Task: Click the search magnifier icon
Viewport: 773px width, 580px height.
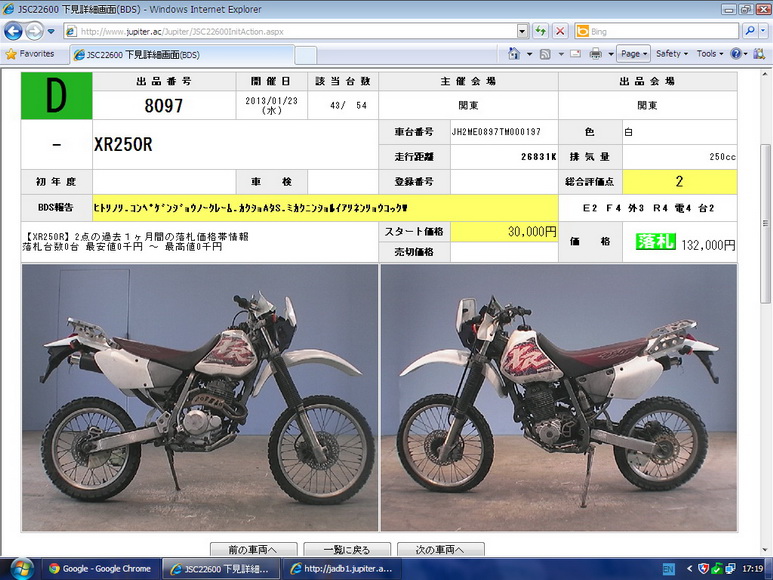Action: pyautogui.click(x=750, y=31)
